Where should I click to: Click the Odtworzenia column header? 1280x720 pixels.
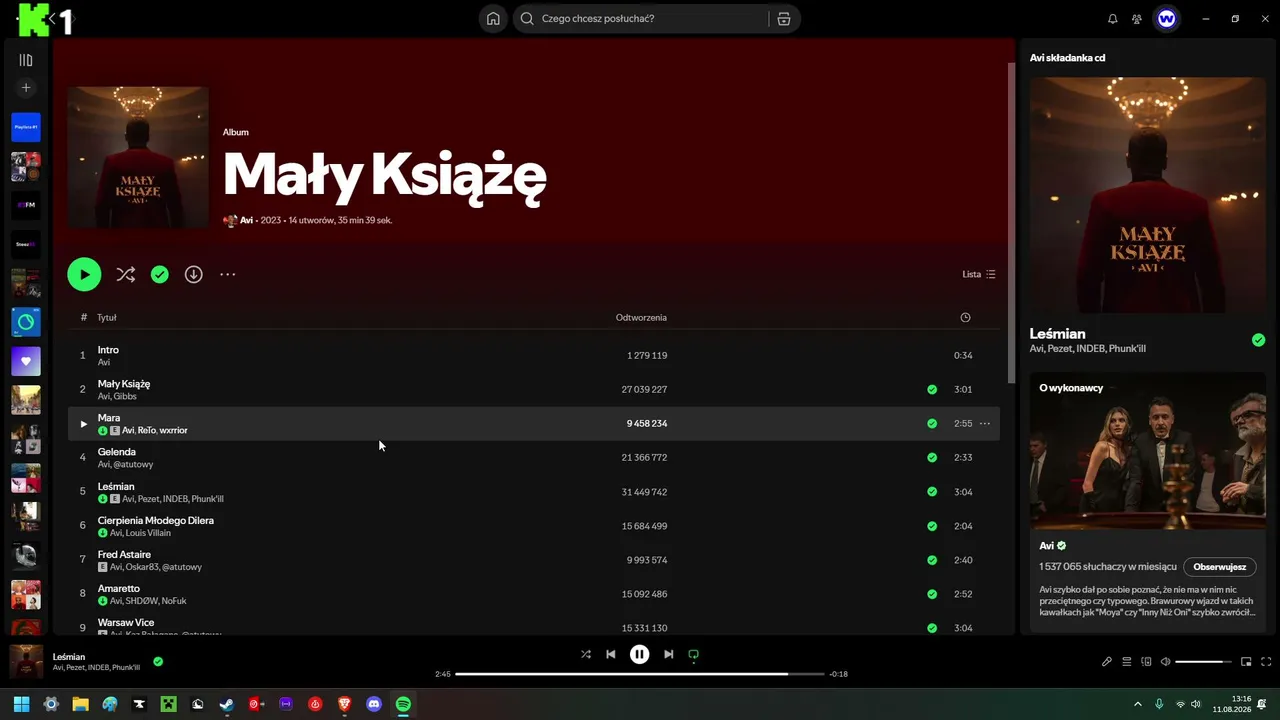click(x=641, y=318)
